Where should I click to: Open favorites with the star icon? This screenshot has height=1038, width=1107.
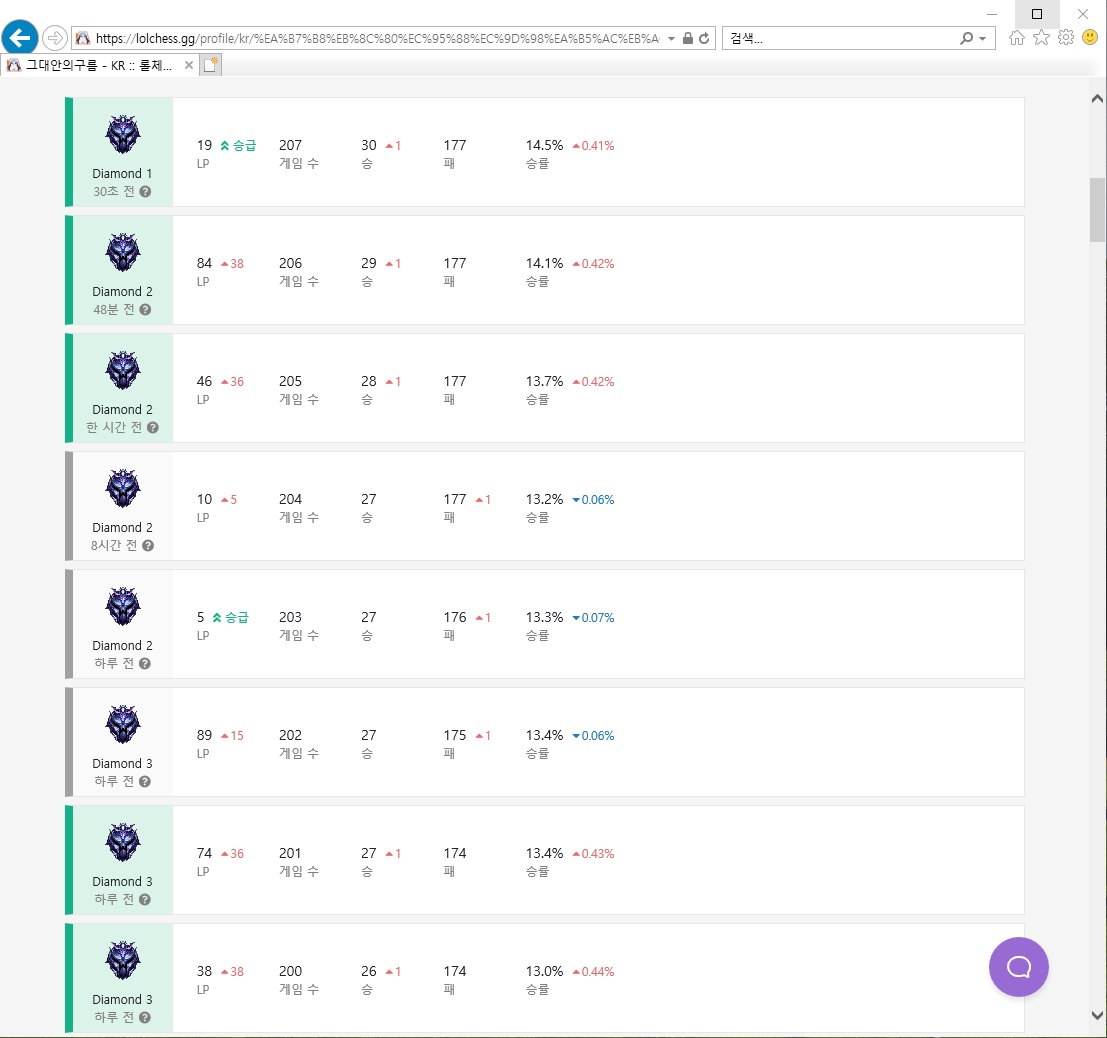tap(1041, 38)
